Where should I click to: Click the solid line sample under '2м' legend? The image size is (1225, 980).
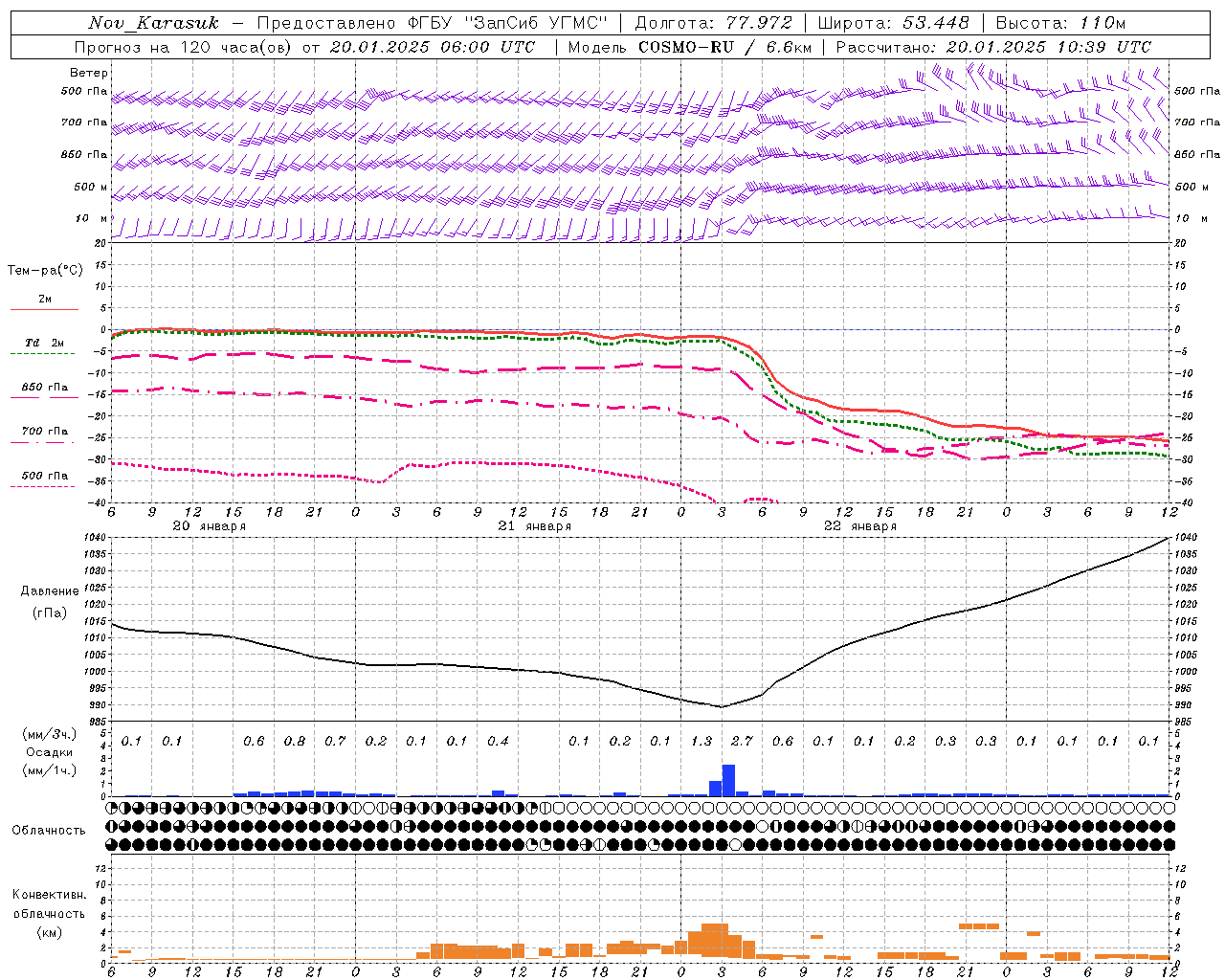pos(44,310)
